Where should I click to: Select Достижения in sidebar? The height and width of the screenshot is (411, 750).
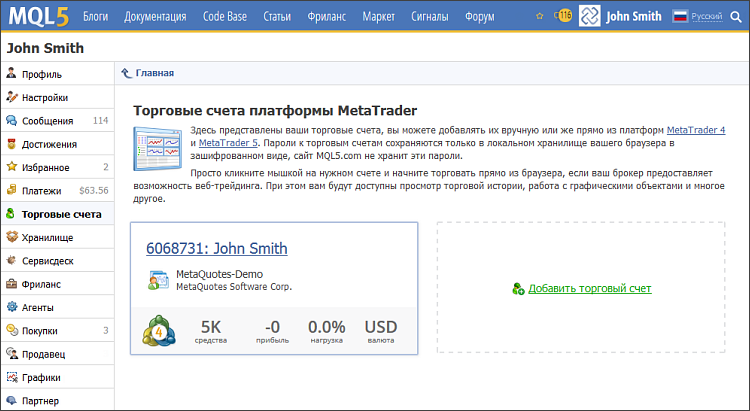coord(57,144)
